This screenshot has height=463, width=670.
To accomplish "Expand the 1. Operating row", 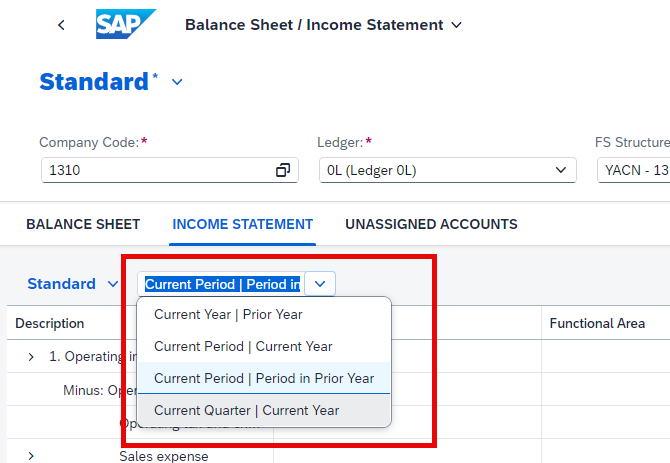I will 31,357.
